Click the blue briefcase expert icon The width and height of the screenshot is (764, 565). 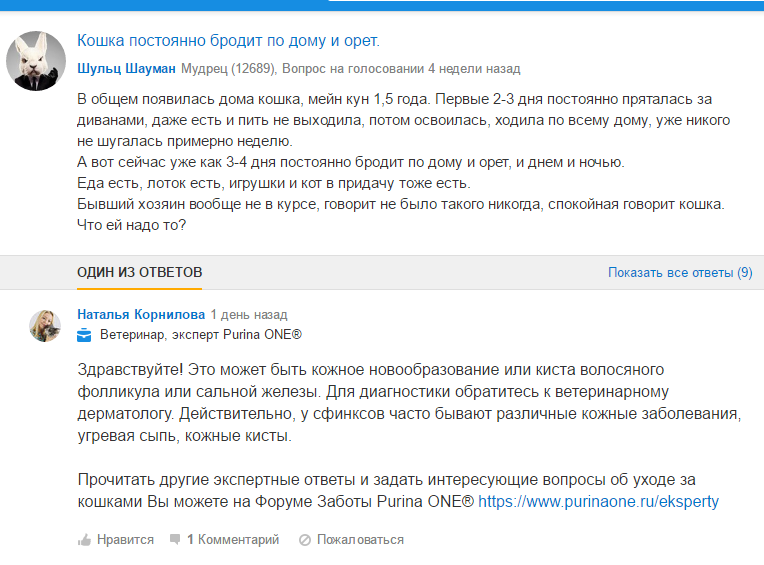(x=85, y=334)
